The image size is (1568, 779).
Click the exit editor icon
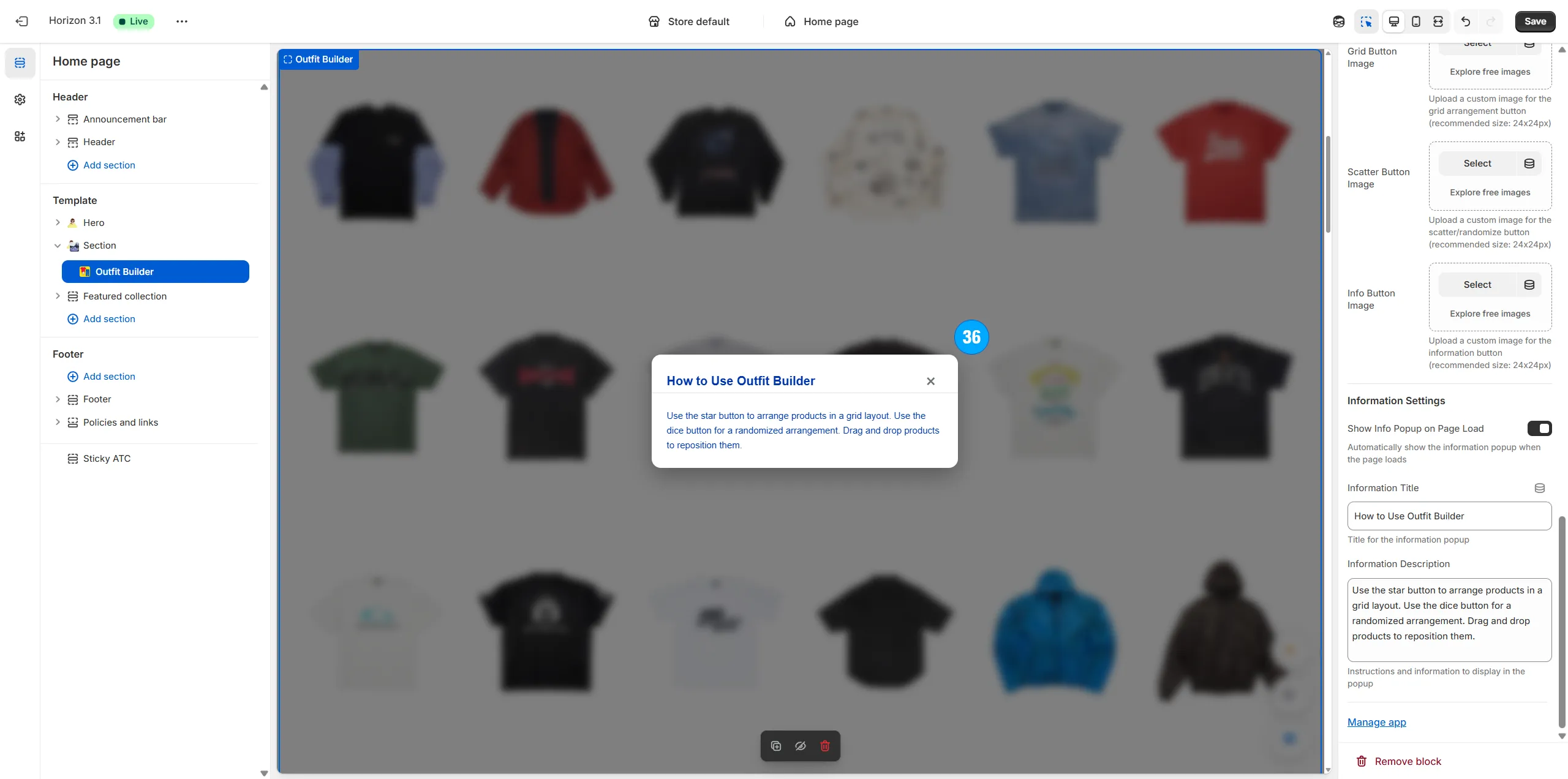click(22, 21)
